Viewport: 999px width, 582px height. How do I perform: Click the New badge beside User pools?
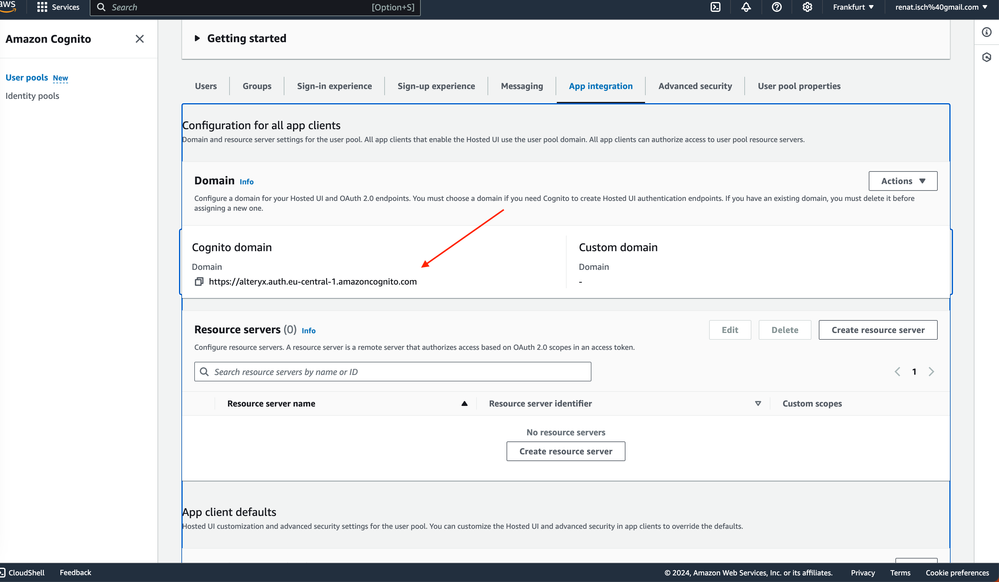(x=61, y=78)
